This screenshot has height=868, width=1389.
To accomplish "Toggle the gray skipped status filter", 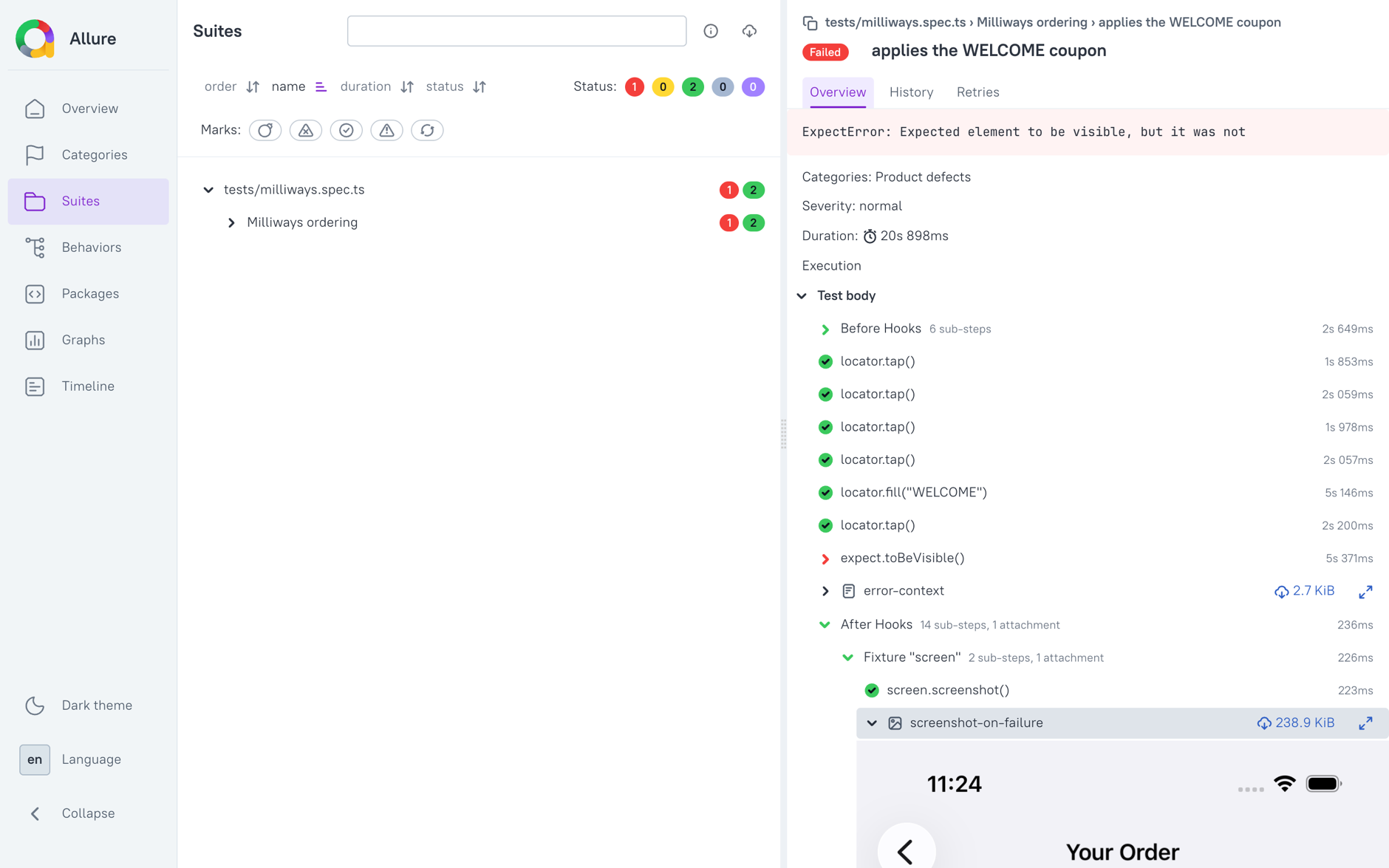I will pyautogui.click(x=723, y=87).
